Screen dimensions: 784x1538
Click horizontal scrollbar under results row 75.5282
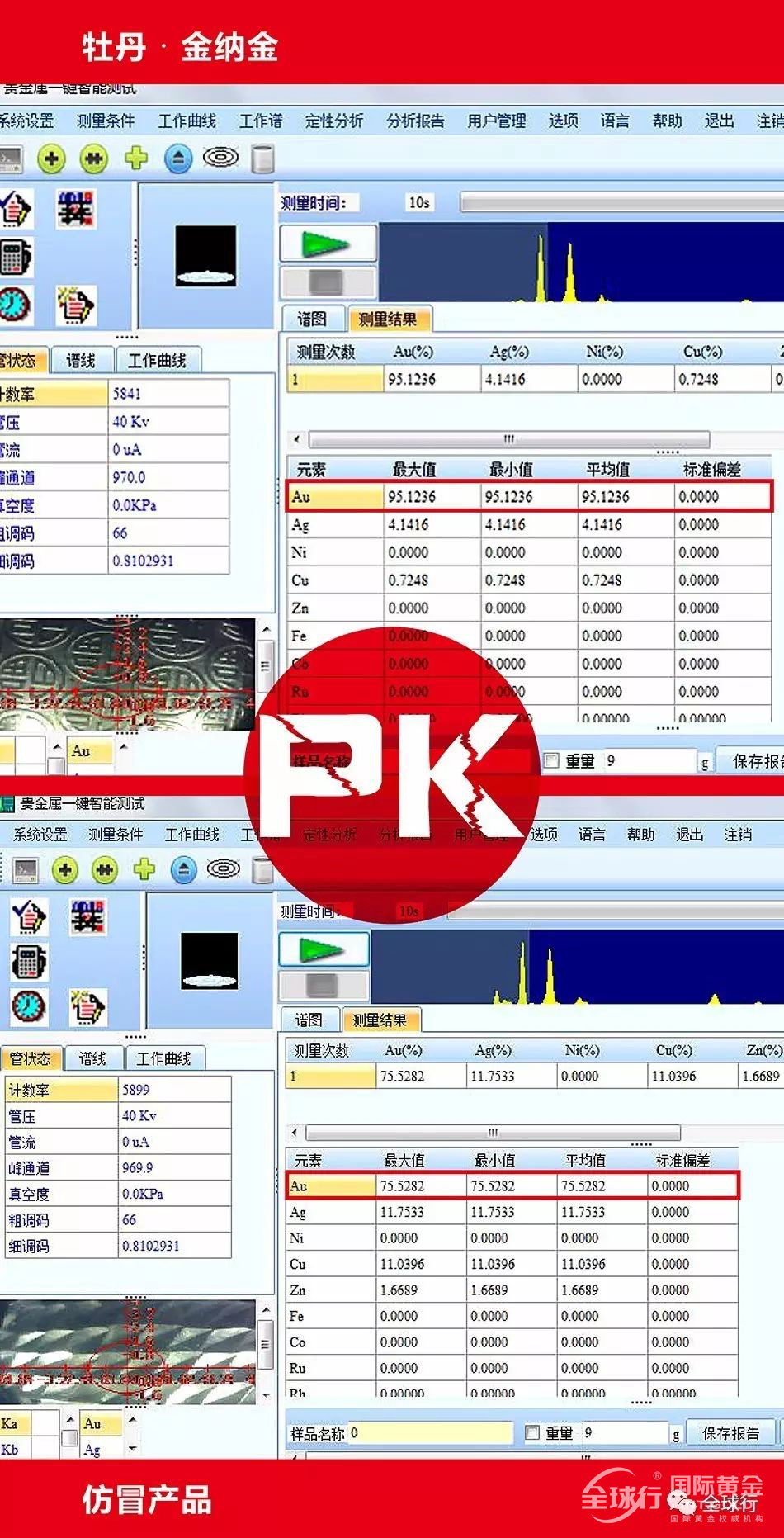(x=493, y=1133)
